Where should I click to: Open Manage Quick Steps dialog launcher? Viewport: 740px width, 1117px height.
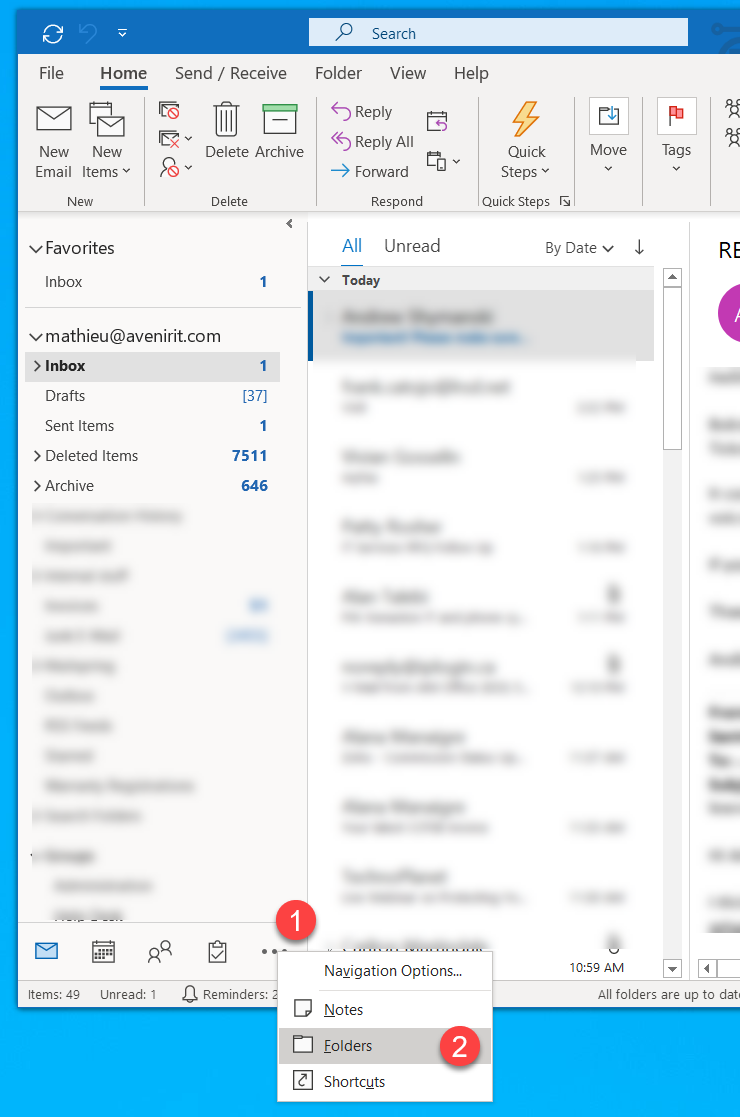(565, 202)
